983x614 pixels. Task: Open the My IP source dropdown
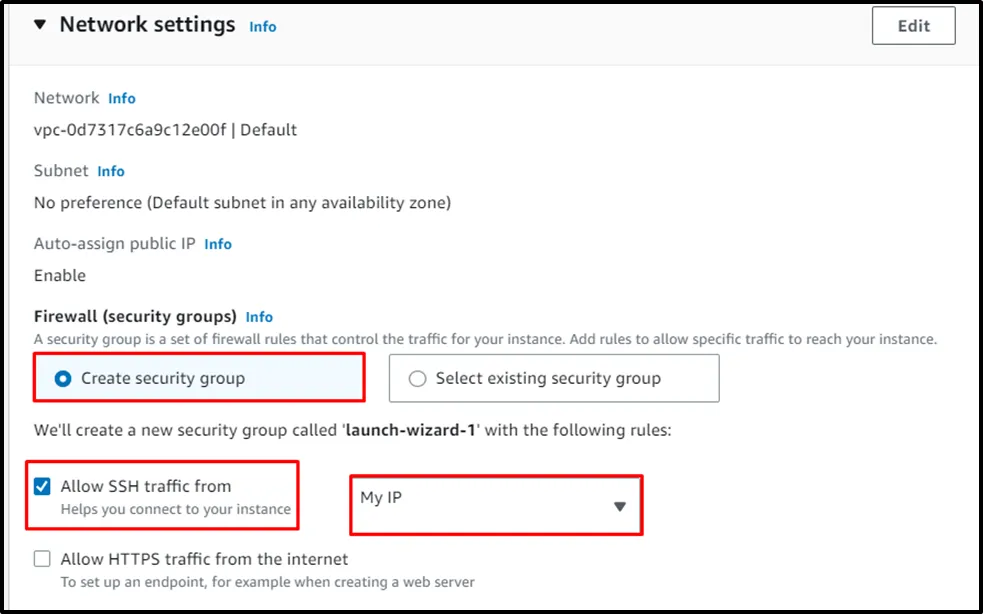[x=480, y=498]
